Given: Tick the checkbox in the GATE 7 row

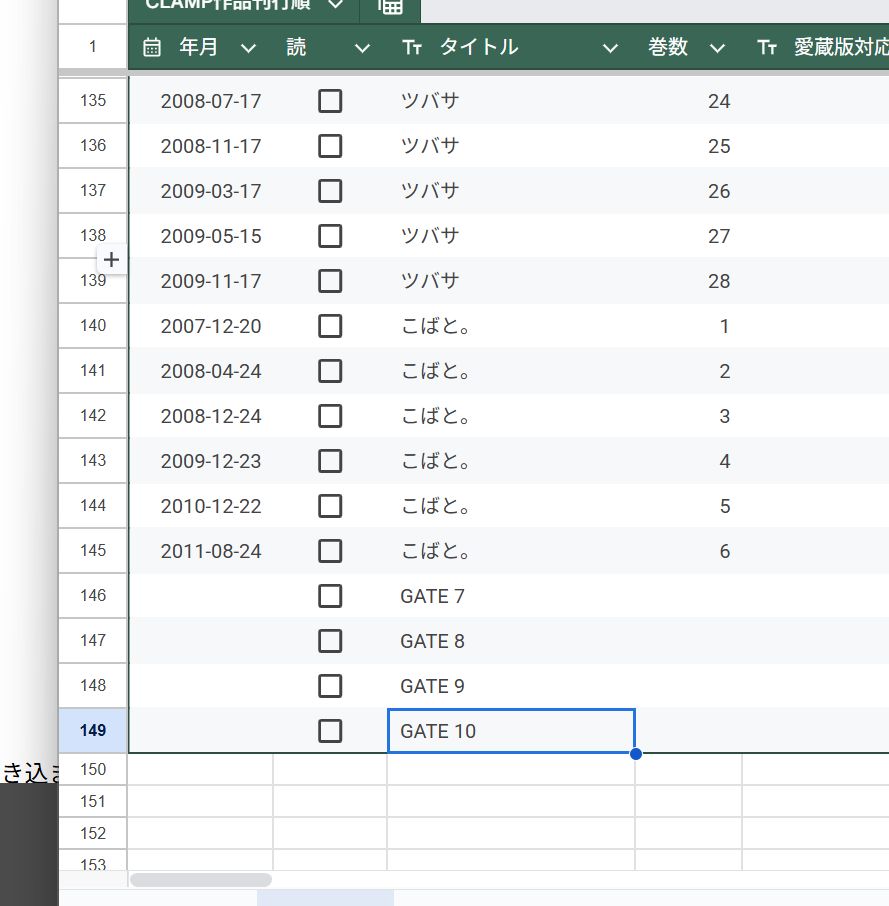Looking at the screenshot, I should pyautogui.click(x=330, y=596).
